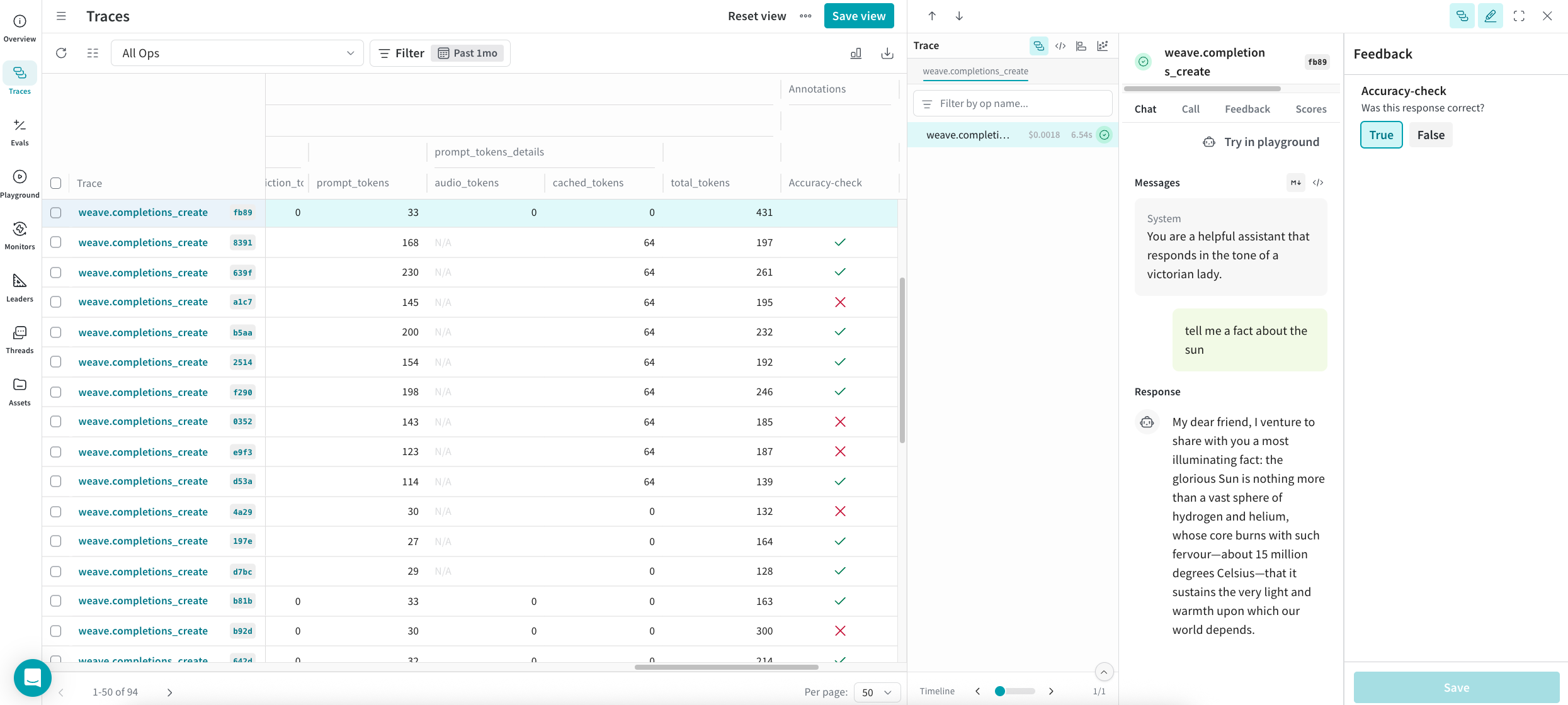The width and height of the screenshot is (1568, 705).
Task: Save the feedback
Action: click(x=1456, y=687)
